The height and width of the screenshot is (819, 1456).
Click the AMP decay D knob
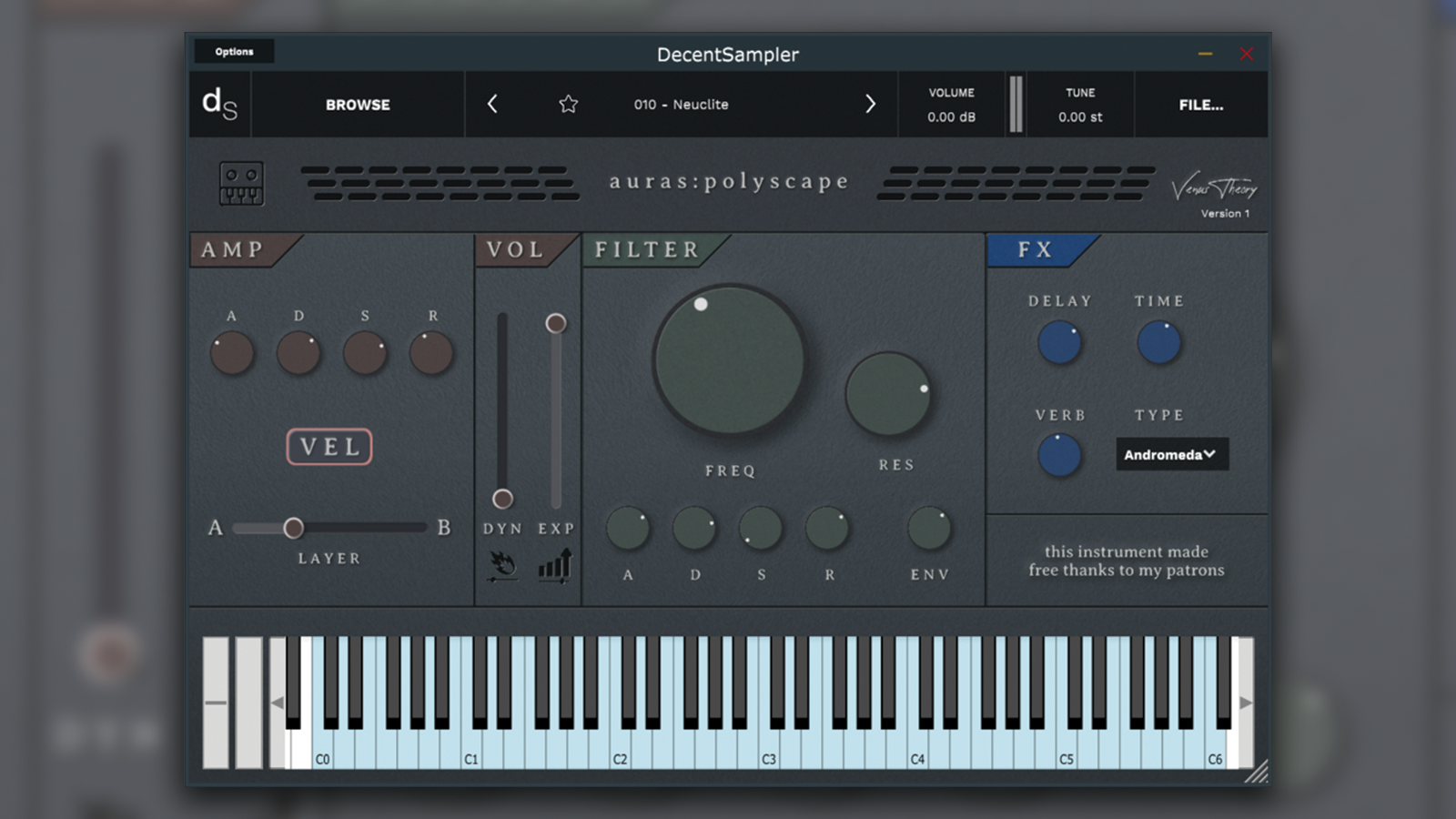click(x=298, y=353)
